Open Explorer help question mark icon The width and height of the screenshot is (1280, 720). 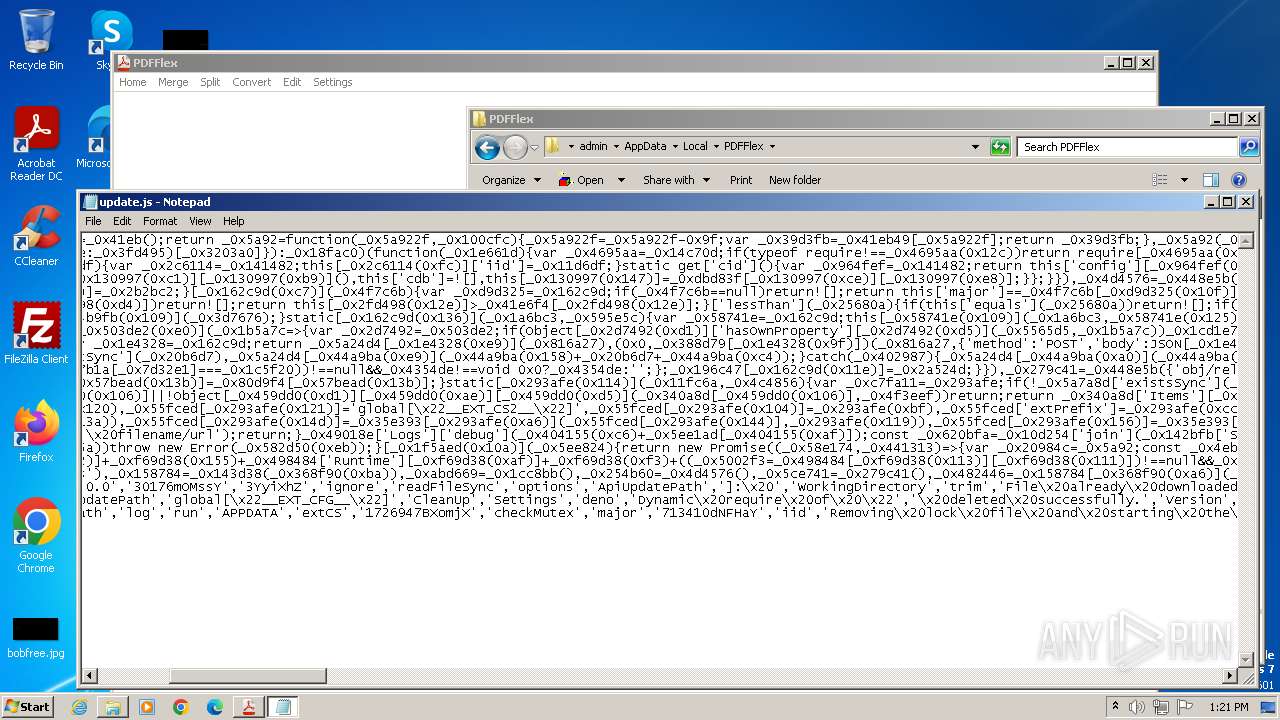coord(1239,180)
